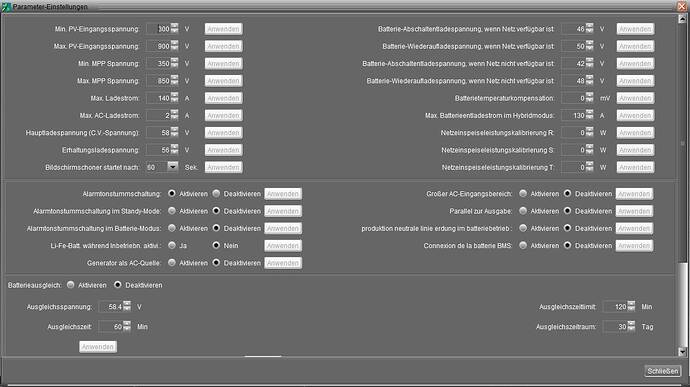Apply Netzeinspeiseleistungskalibrierung T setting
The image size is (690, 387).
[x=635, y=167]
